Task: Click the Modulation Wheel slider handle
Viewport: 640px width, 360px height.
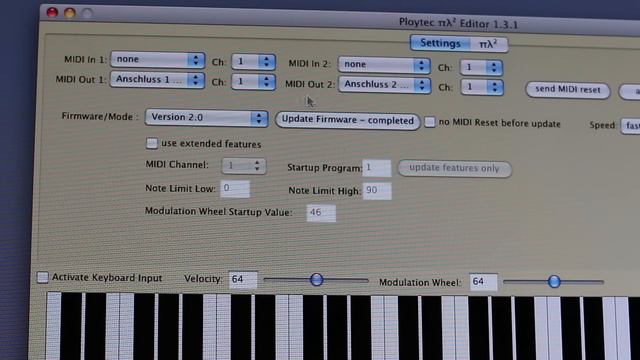Action: pos(554,281)
